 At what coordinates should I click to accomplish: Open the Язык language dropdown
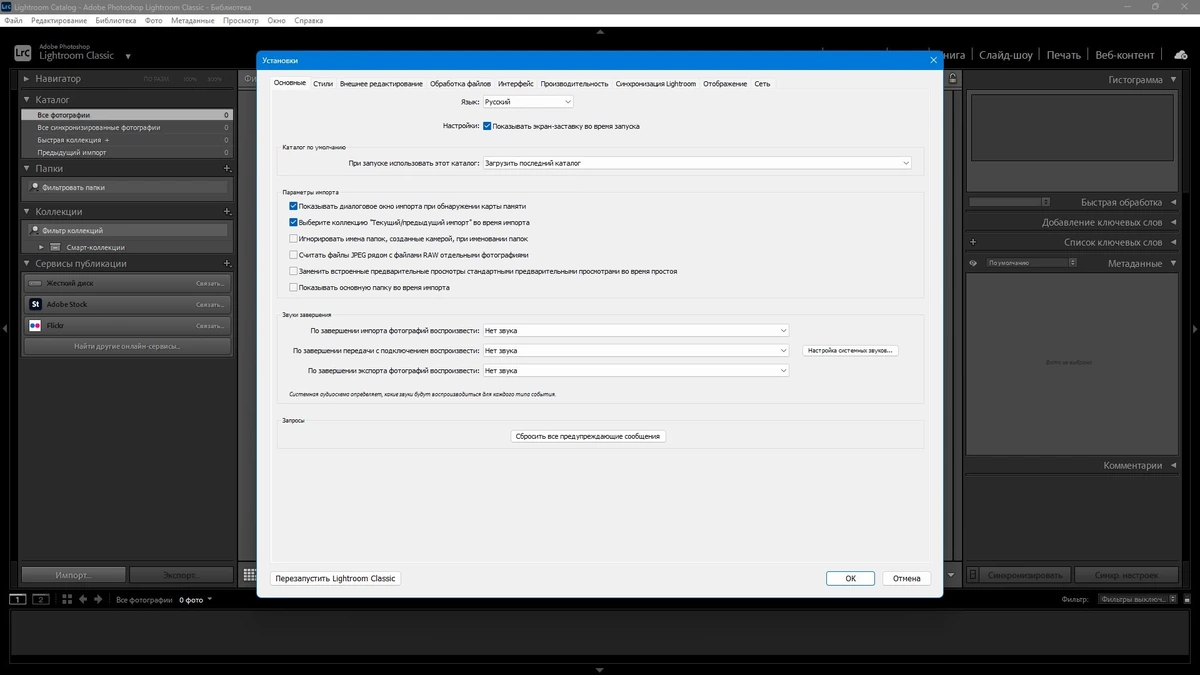528,102
